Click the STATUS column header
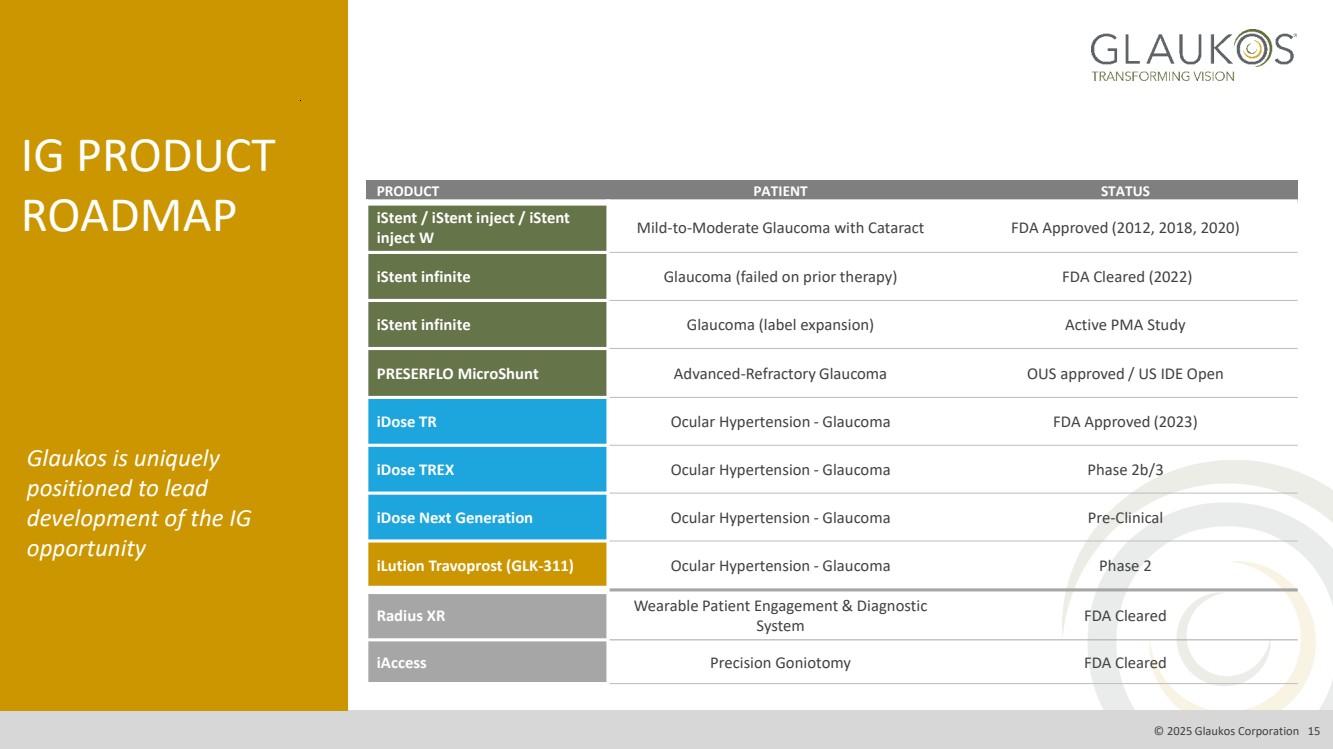This screenshot has height=749, width=1333. coord(1124,191)
